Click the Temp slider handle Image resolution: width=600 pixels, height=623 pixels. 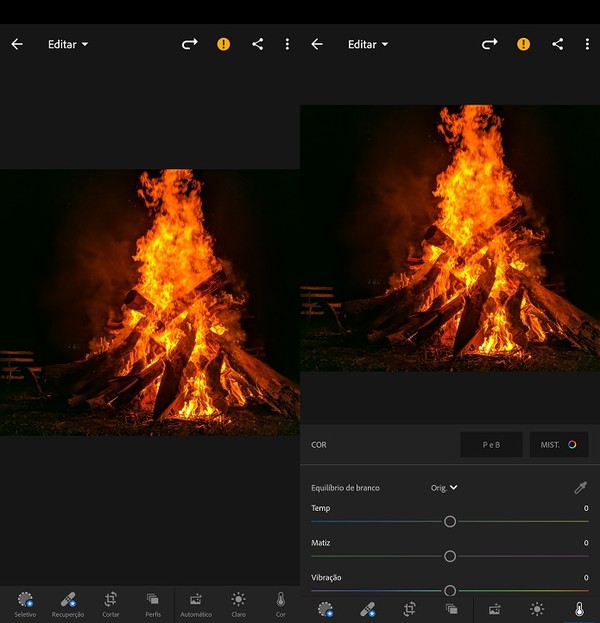click(450, 522)
